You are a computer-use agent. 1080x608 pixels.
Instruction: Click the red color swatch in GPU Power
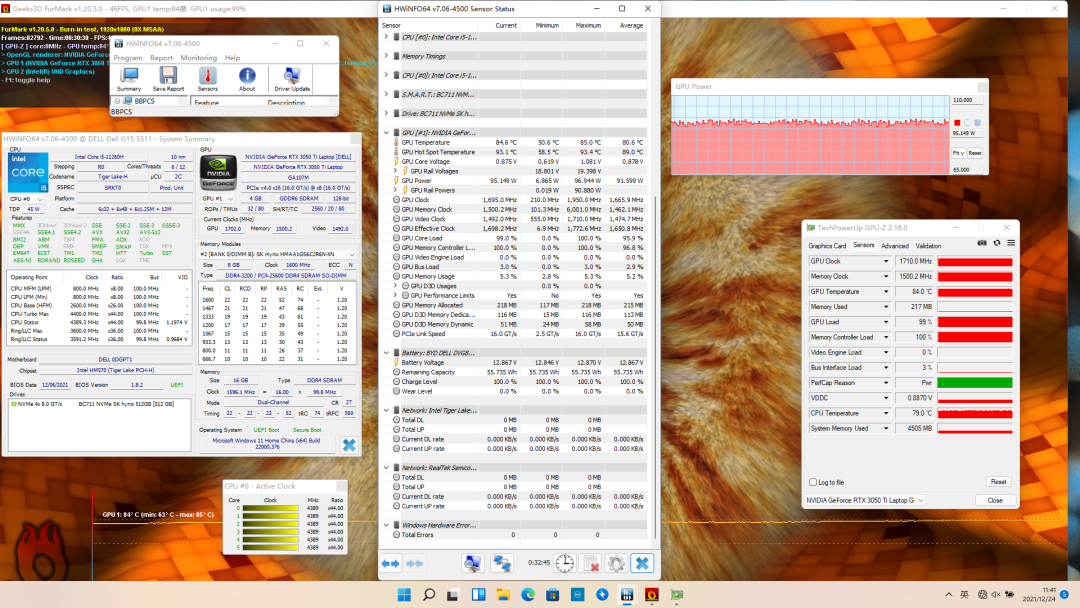(957, 123)
